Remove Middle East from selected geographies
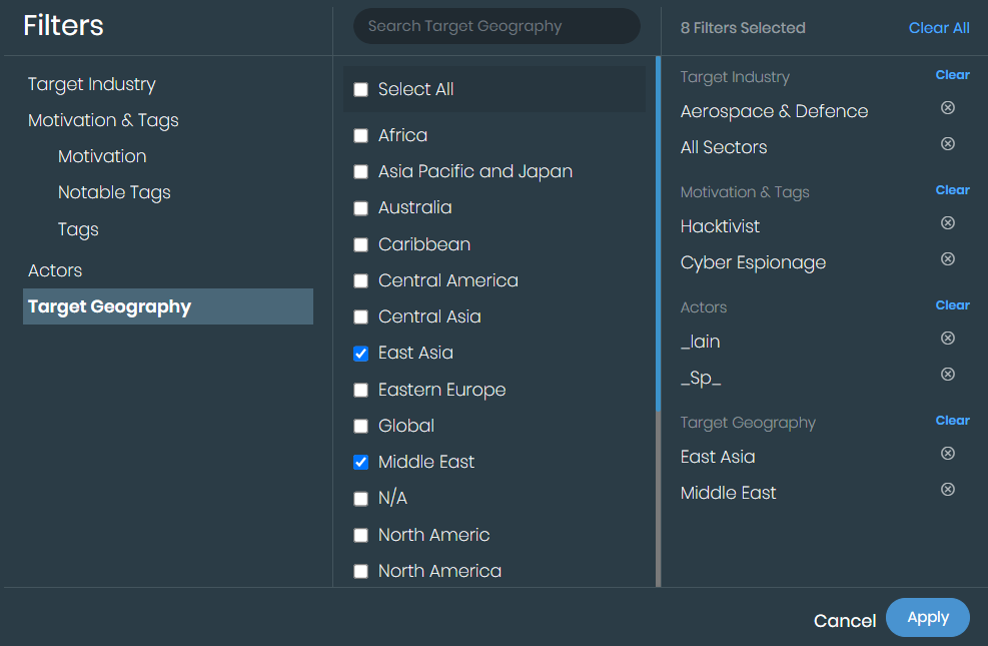This screenshot has height=646, width=988. pos(947,489)
